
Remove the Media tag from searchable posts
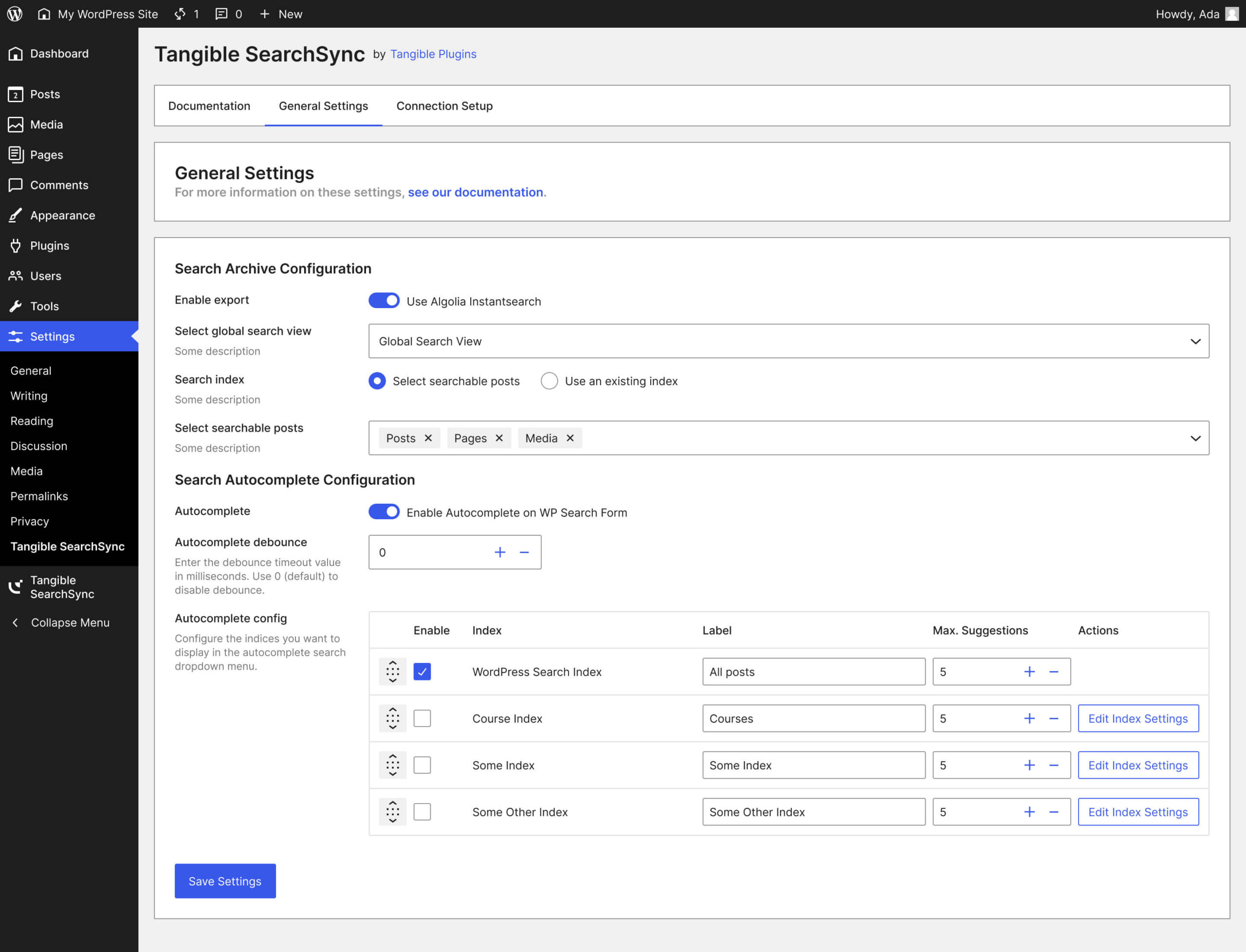tap(570, 438)
